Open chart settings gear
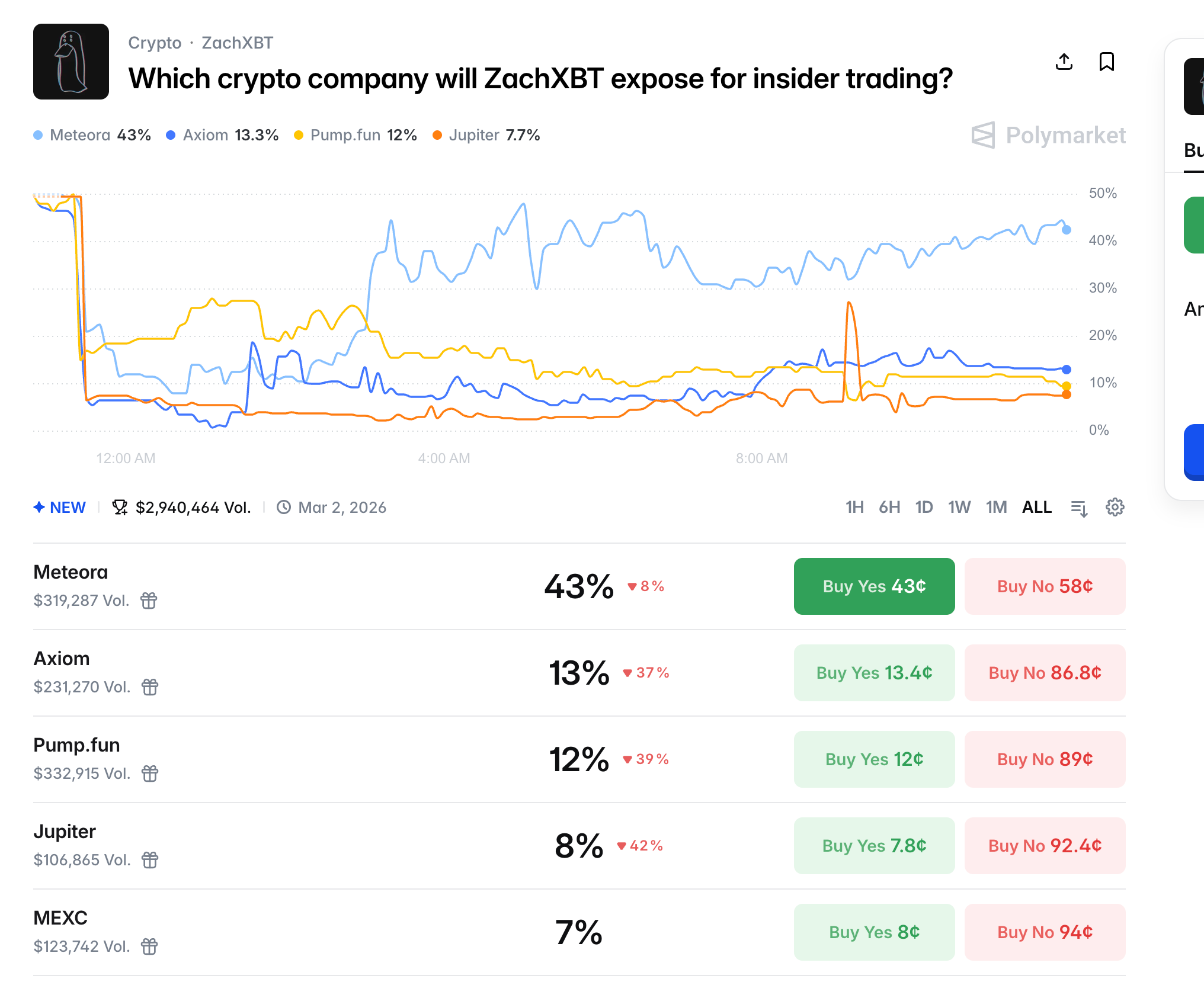Viewport: 1204px width, 982px height. pyautogui.click(x=1115, y=508)
